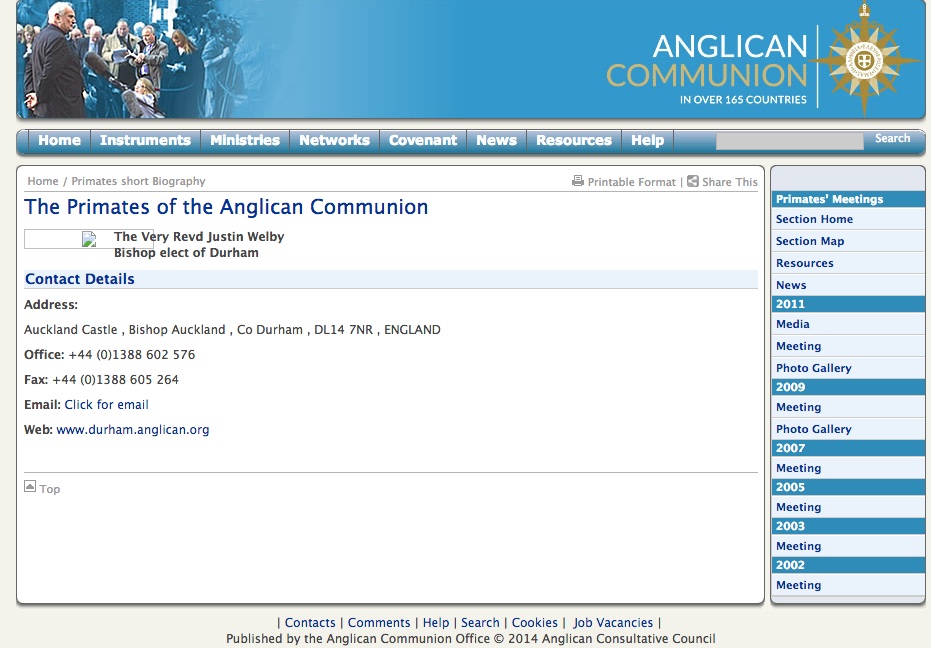Click the 2002 section heading in the sidebar
Screen dimensions: 931x648
848,565
